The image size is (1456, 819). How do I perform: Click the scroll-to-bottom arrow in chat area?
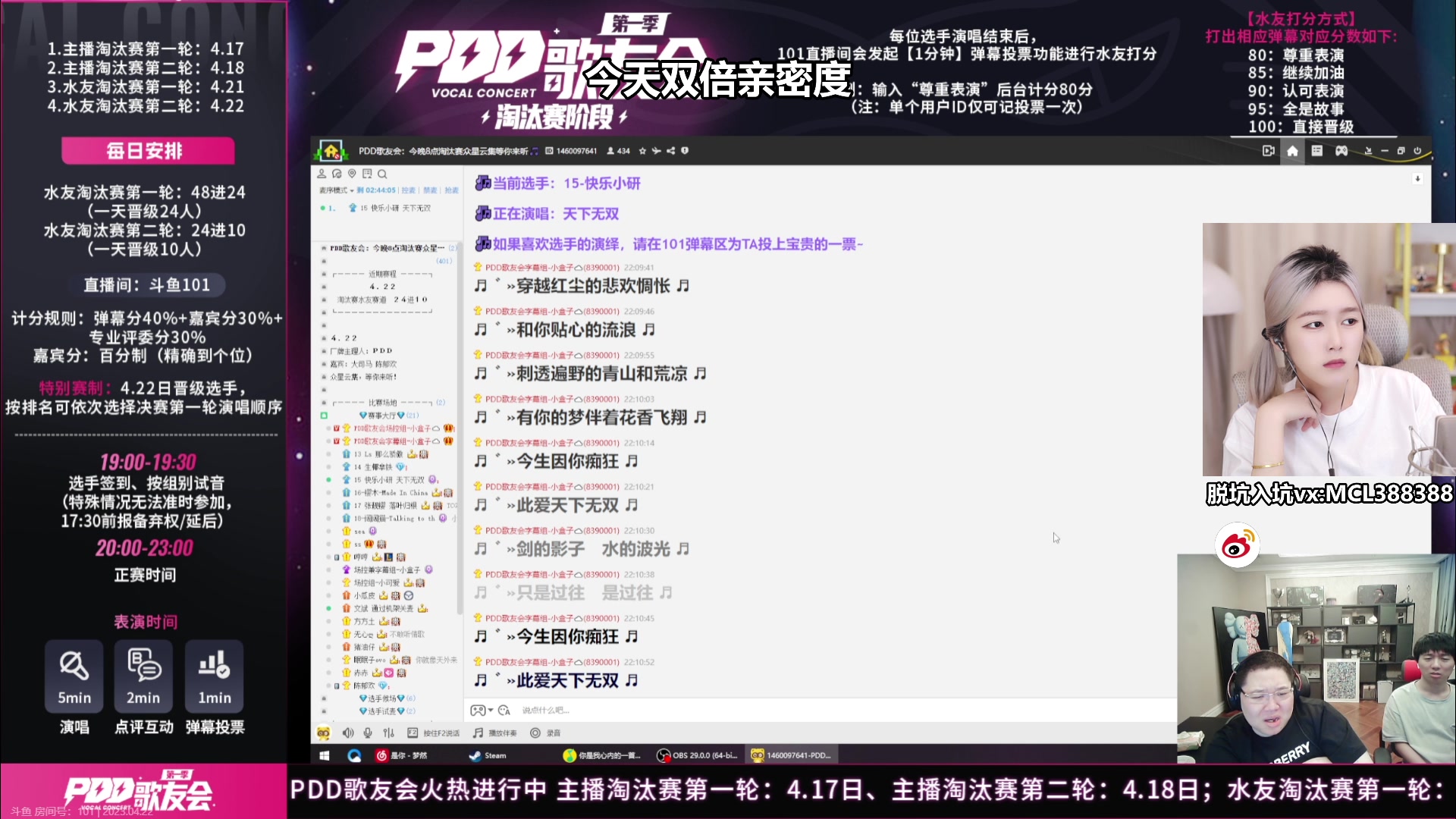coord(1417,179)
